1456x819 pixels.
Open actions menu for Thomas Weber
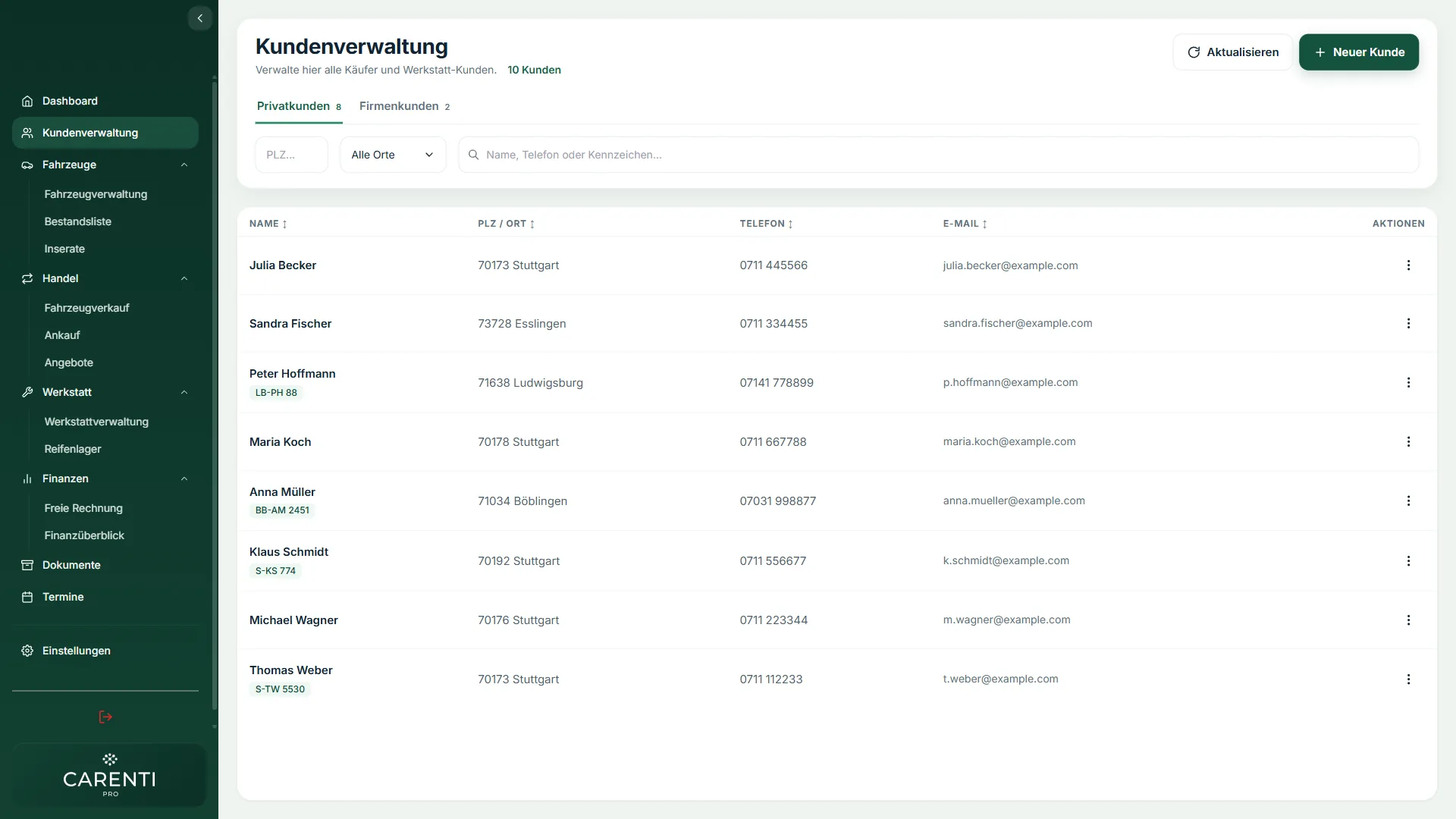click(1408, 679)
